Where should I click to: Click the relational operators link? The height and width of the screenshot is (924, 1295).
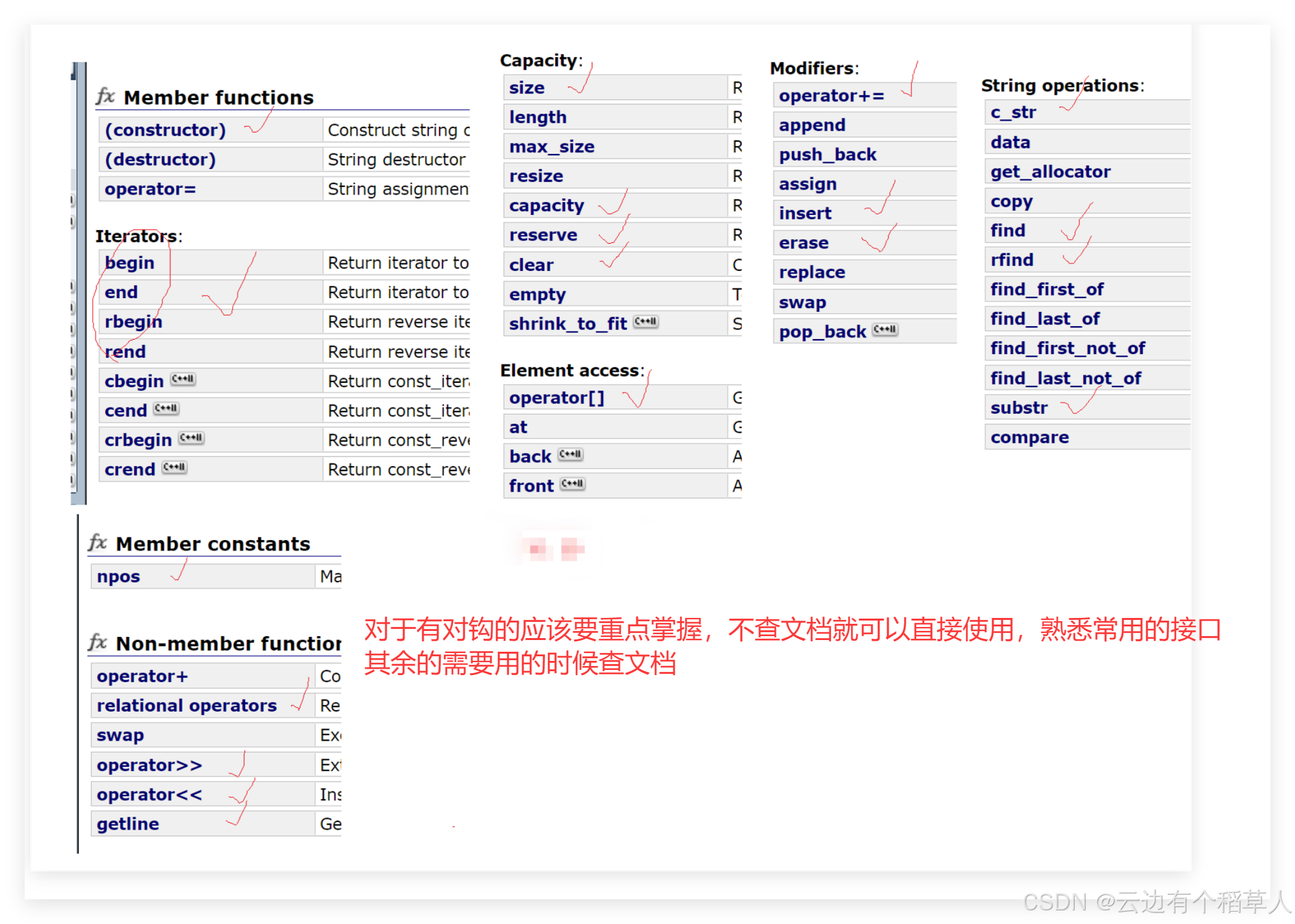pyautogui.click(x=187, y=706)
